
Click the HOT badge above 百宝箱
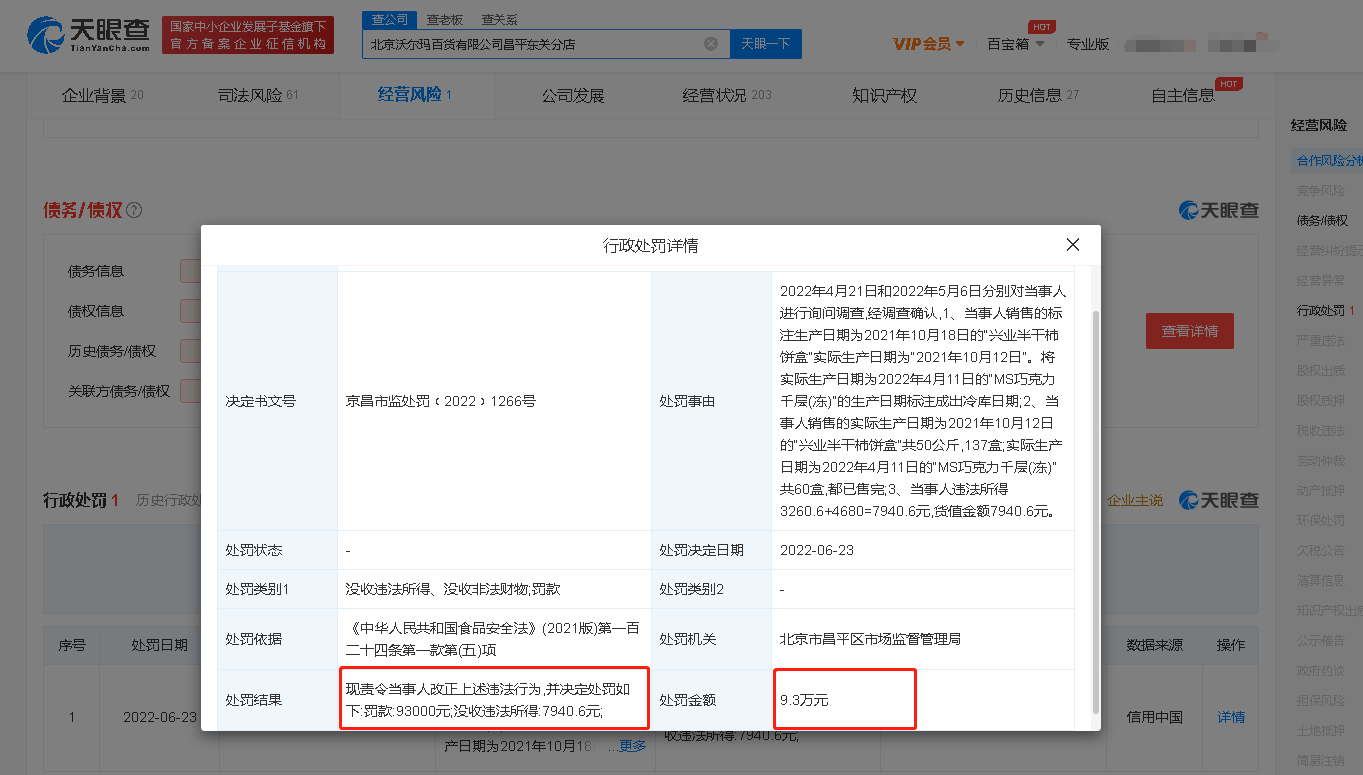[1041, 27]
